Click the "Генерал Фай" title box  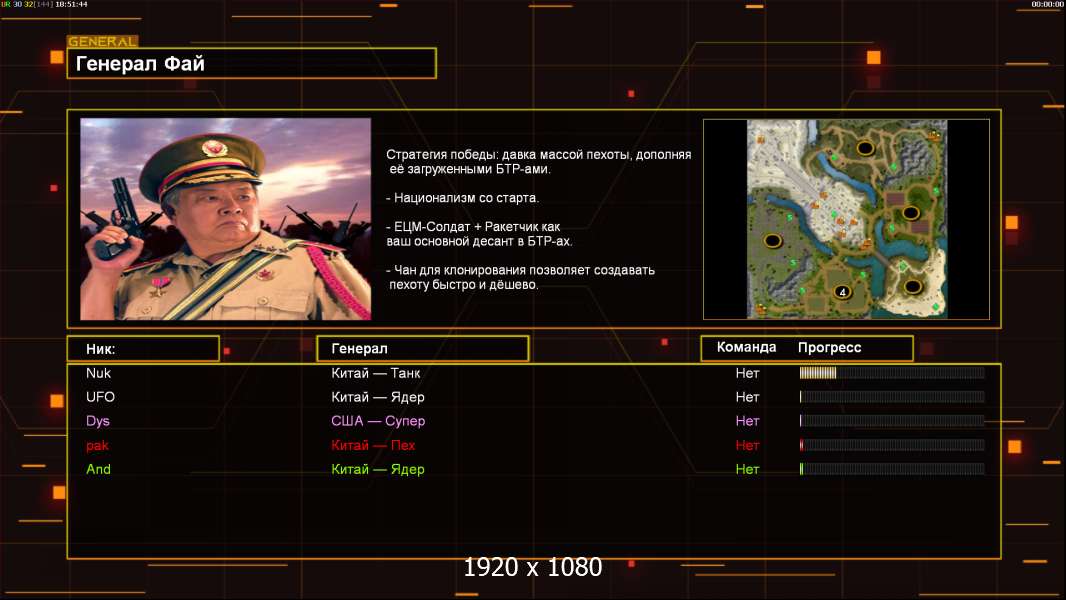pos(251,64)
